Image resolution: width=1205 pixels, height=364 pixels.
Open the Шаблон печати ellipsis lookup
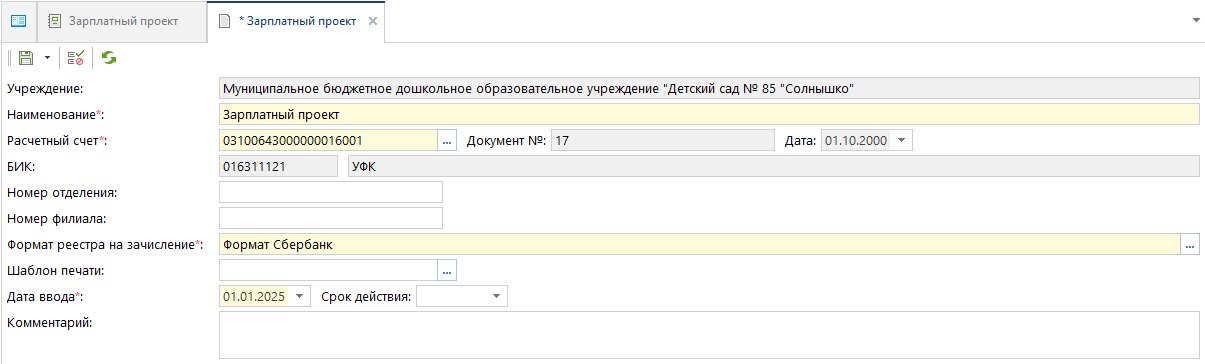click(x=448, y=270)
